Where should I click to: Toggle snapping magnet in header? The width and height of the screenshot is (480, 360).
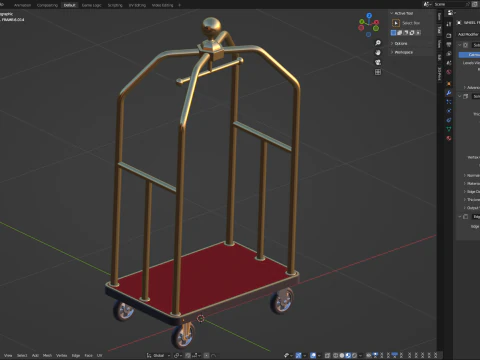[x=188, y=356]
